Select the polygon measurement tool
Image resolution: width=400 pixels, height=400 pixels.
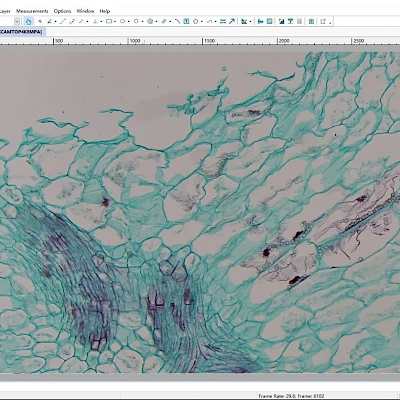coord(196,21)
